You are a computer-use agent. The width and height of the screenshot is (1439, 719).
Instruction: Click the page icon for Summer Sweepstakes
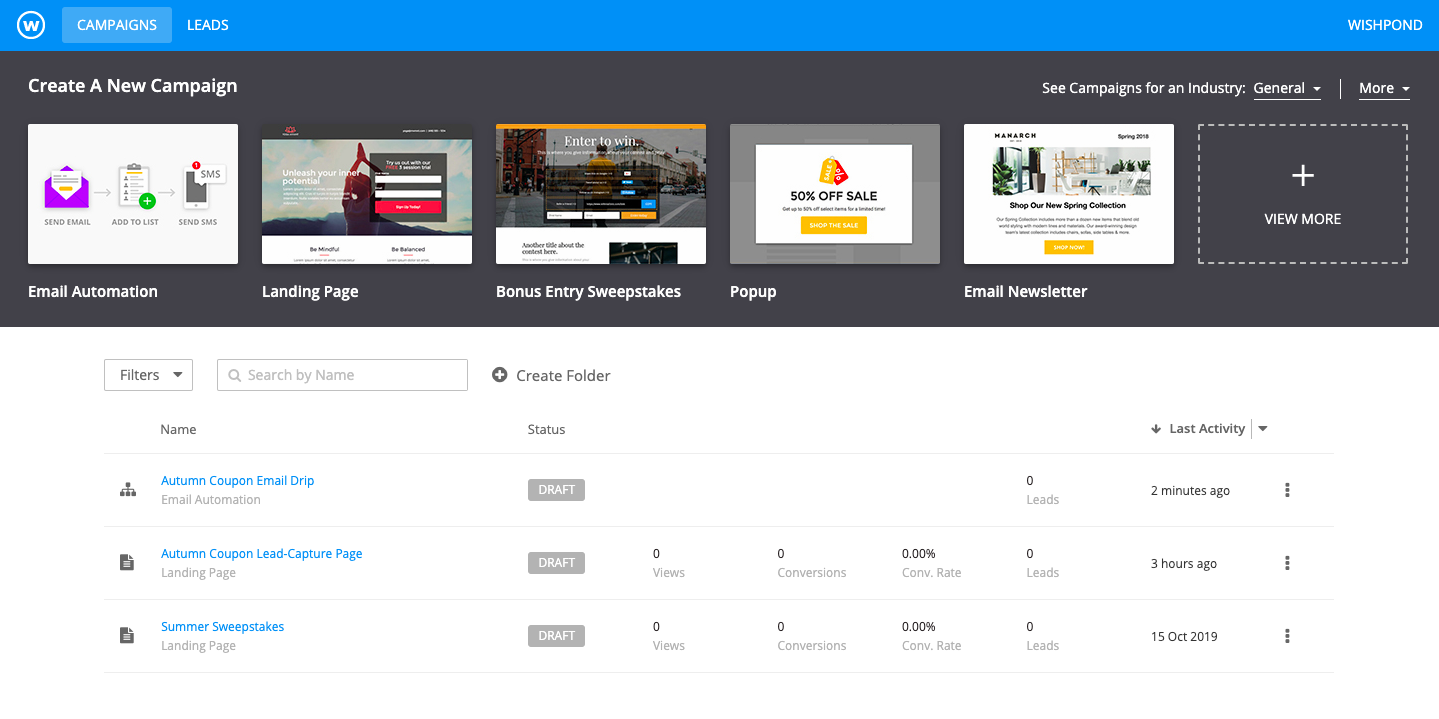127,636
